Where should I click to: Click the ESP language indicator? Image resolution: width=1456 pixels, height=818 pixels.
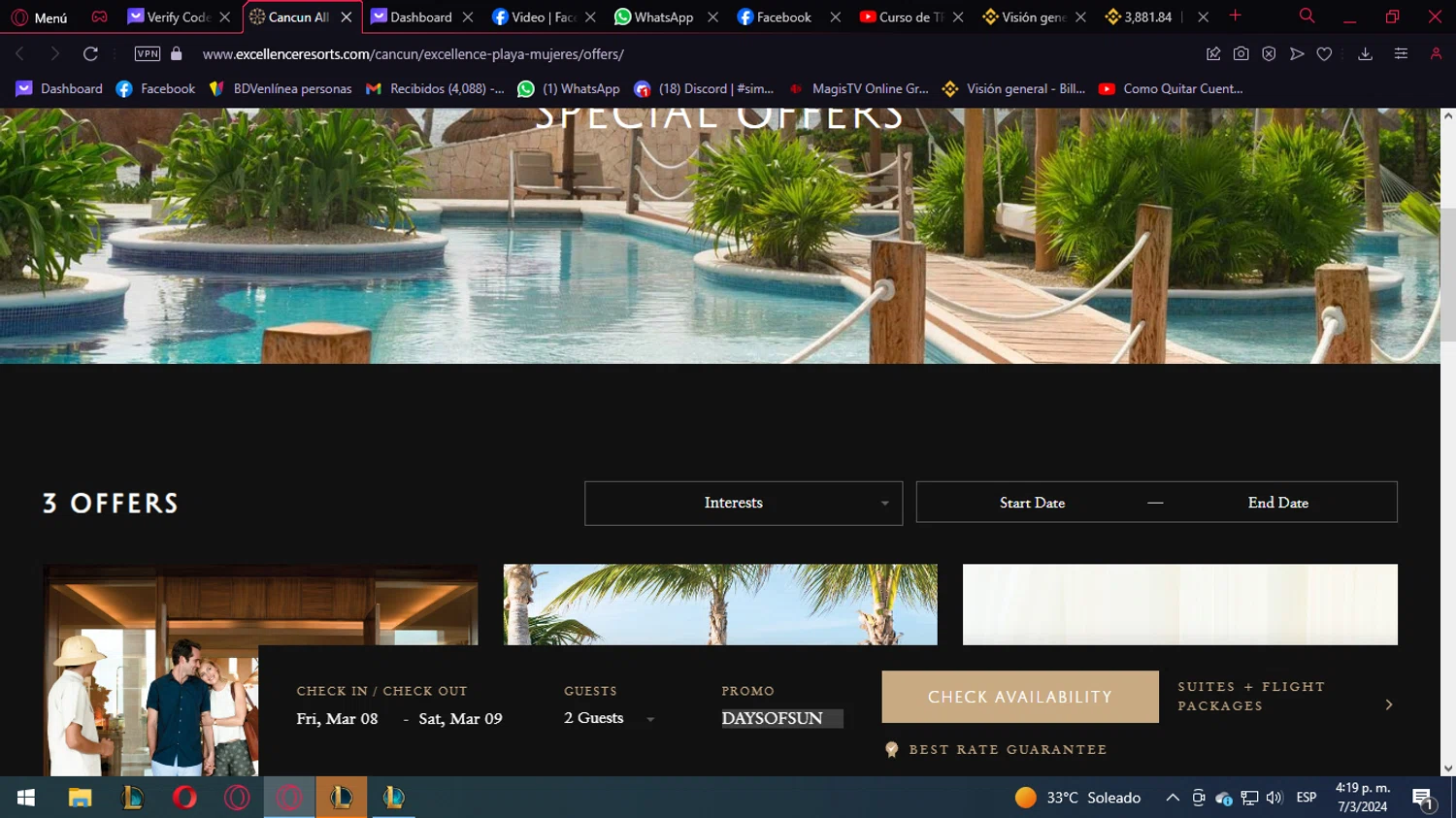(x=1307, y=798)
